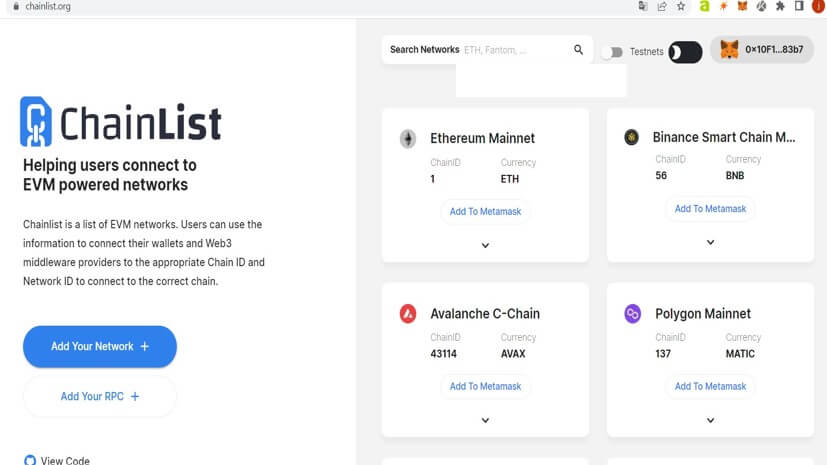Click the ChainID value 43114
This screenshot has width=827, height=465.
click(x=444, y=354)
